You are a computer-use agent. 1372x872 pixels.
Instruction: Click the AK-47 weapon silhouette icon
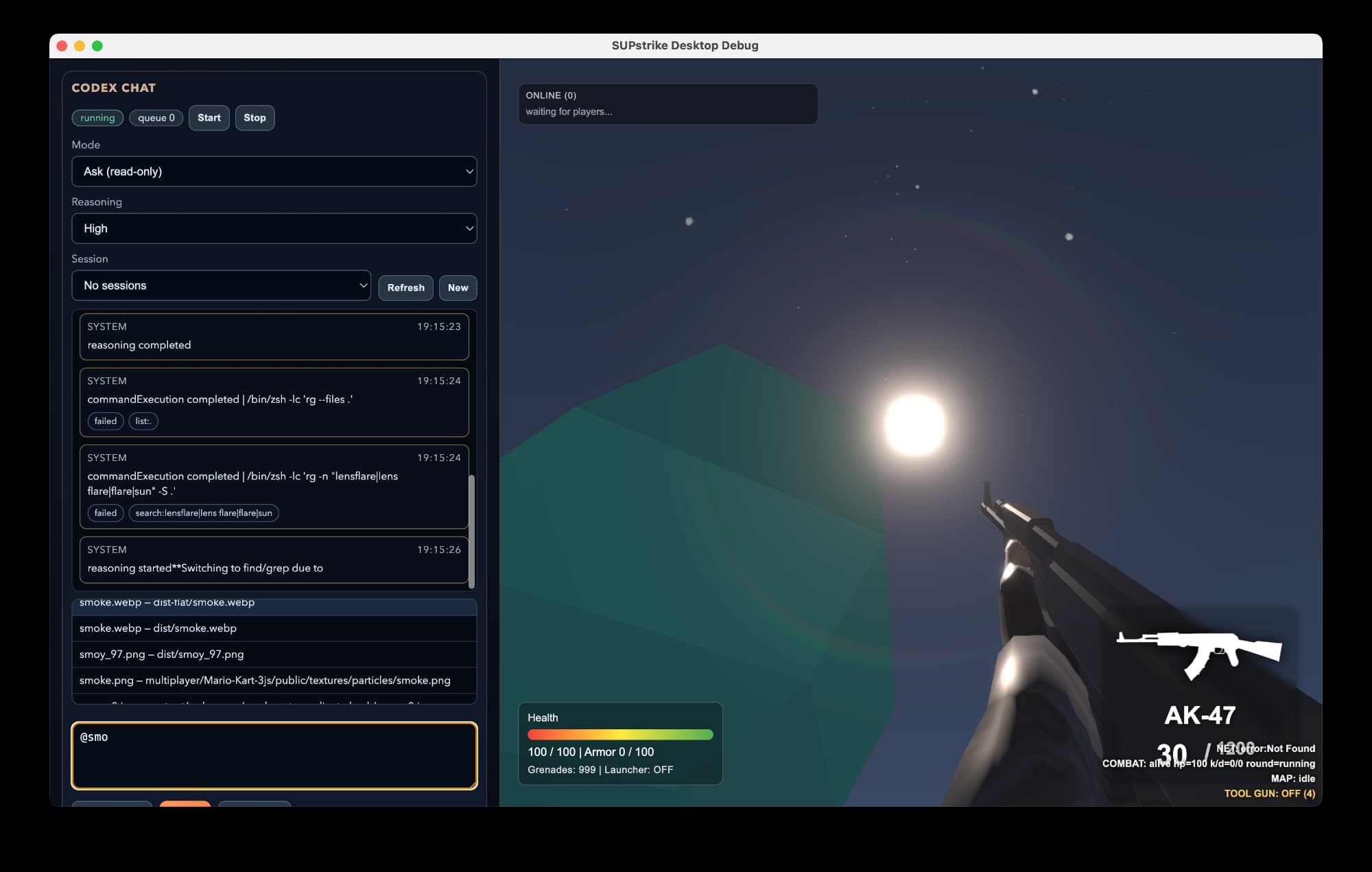coord(1198,652)
